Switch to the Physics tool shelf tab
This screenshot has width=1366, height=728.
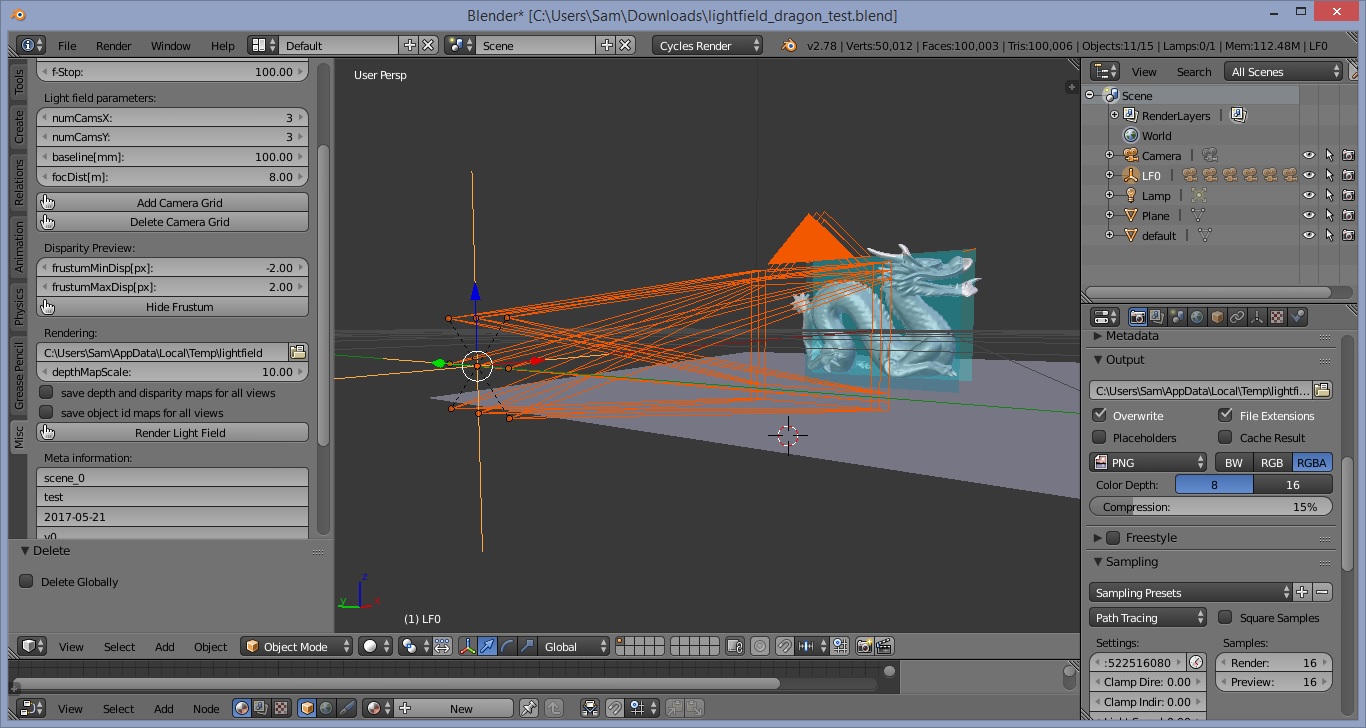point(18,307)
